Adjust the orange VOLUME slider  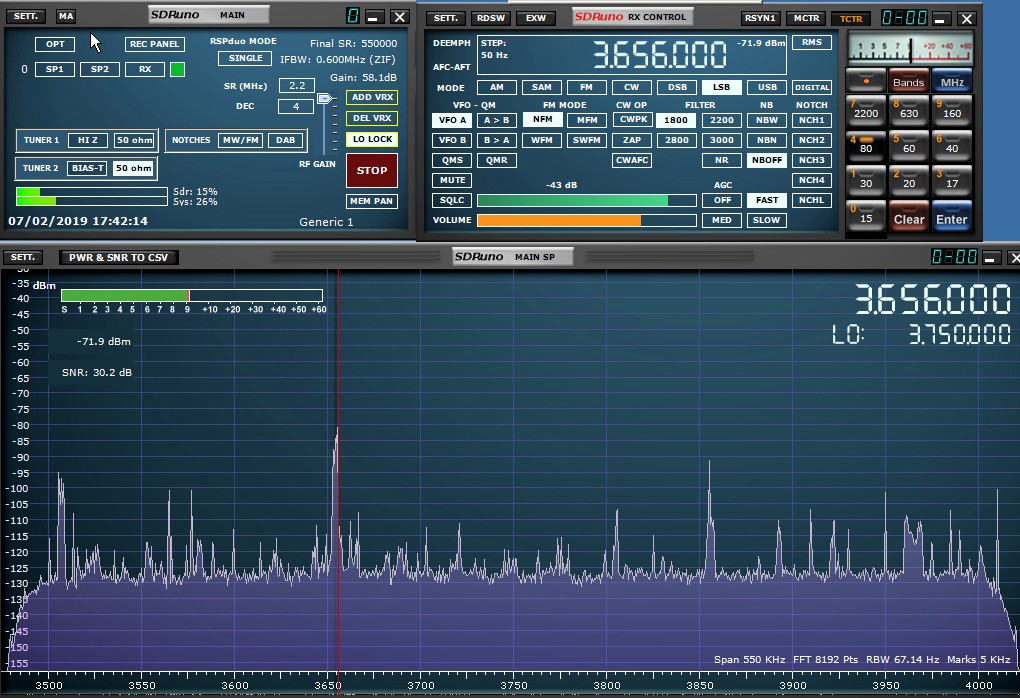click(x=587, y=221)
